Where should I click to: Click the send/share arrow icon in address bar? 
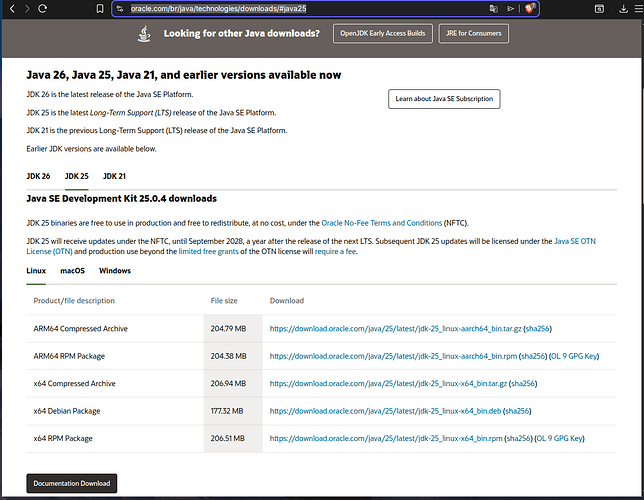click(511, 9)
